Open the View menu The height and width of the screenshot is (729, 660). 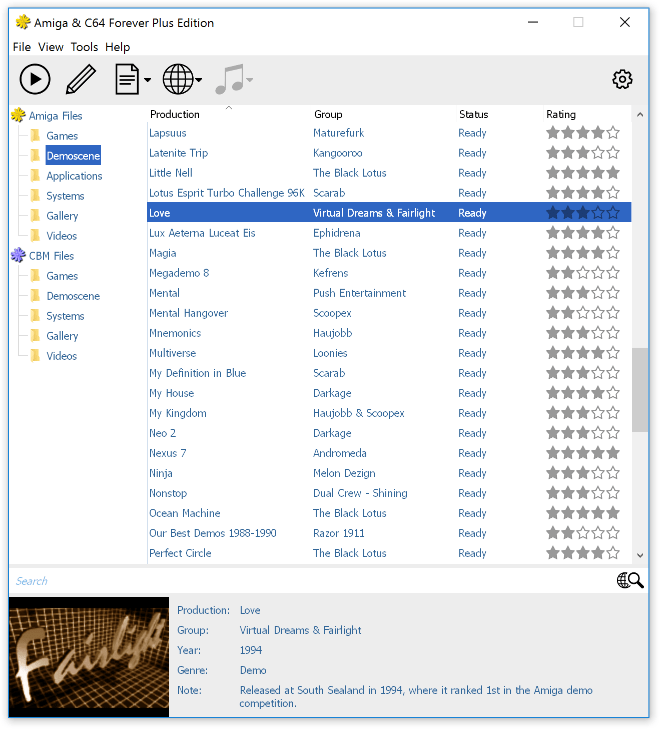click(x=51, y=47)
